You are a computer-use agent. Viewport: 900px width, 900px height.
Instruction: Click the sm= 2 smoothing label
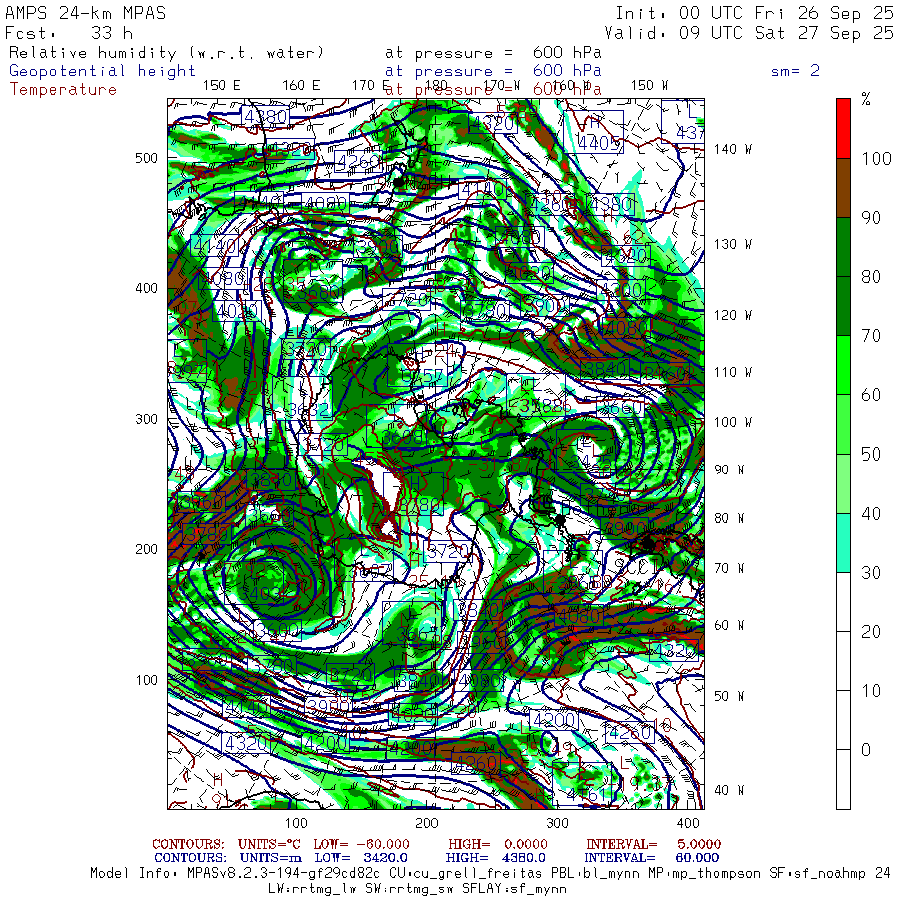(795, 71)
